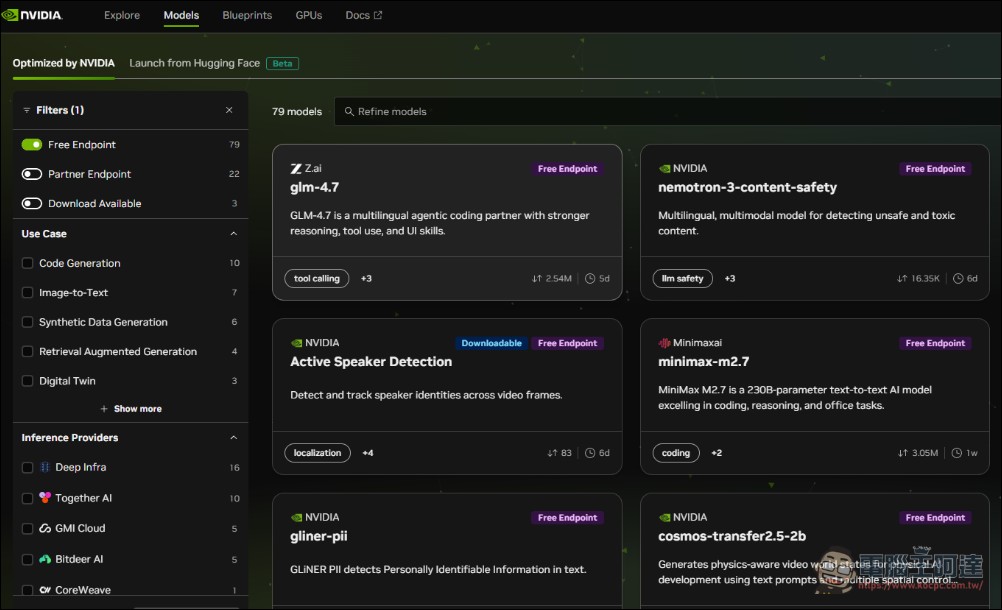Click the usage arrows icon beside 83
The height and width of the screenshot is (610, 1002).
pyautogui.click(x=552, y=453)
